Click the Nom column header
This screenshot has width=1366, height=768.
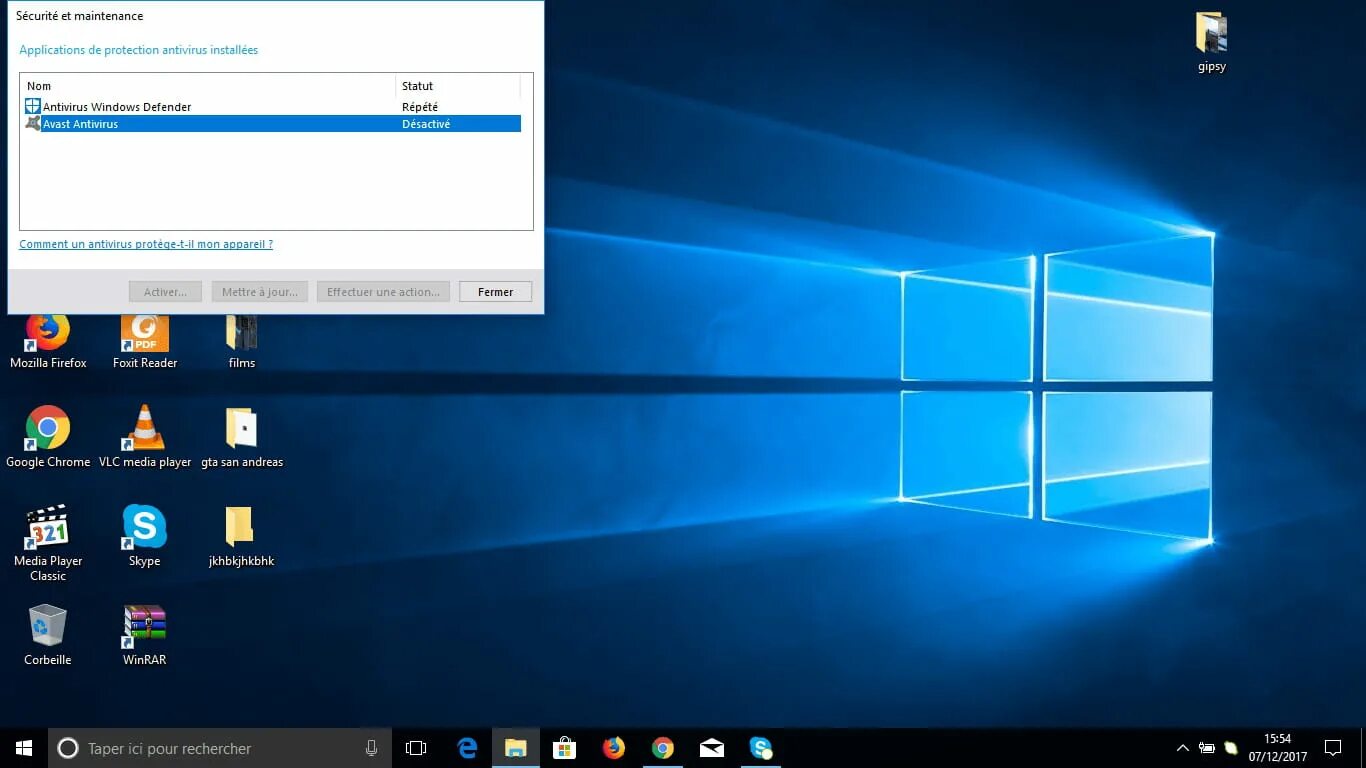[x=208, y=86]
